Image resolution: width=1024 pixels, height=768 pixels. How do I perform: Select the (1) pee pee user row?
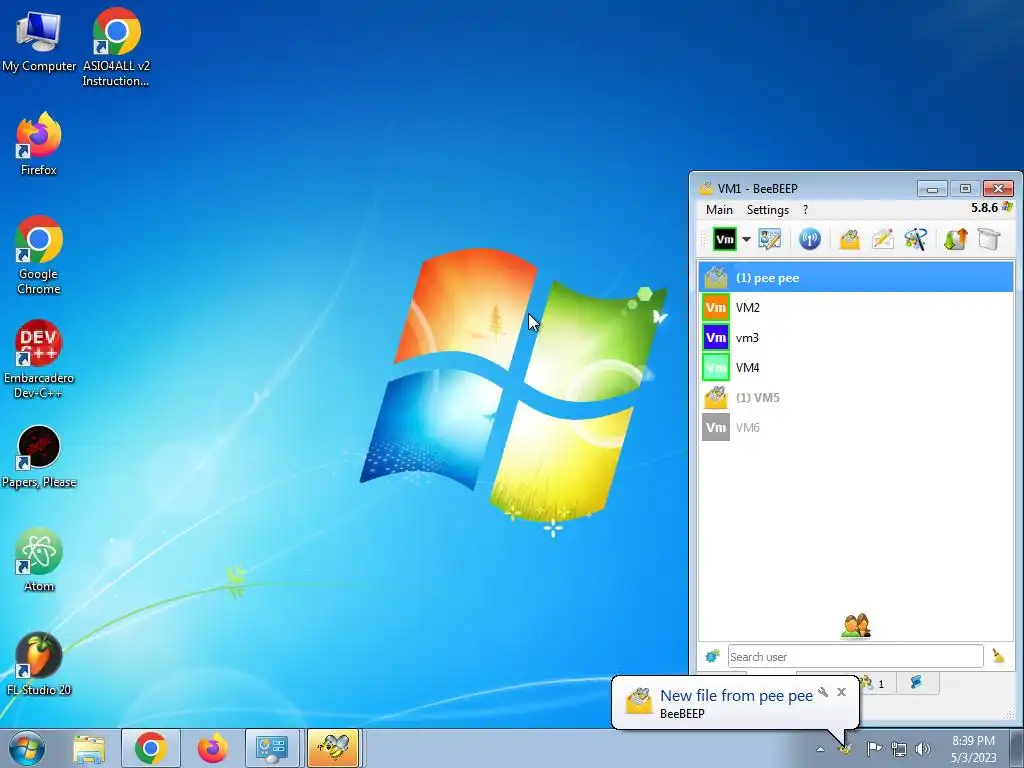tap(856, 278)
